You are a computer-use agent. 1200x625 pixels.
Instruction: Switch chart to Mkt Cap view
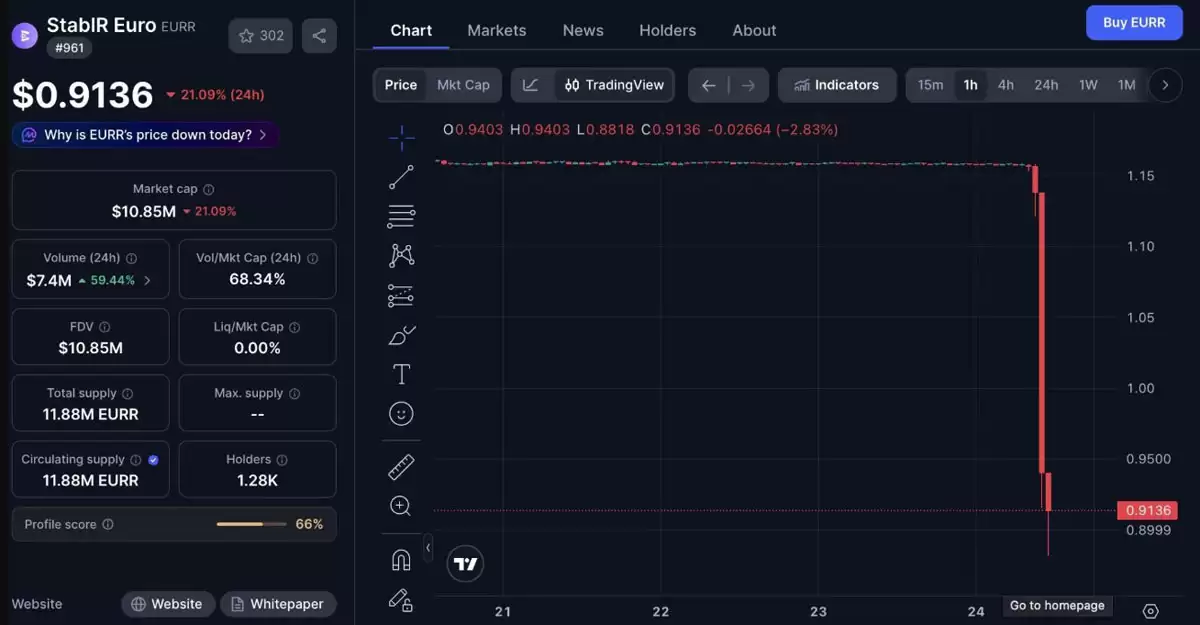463,85
